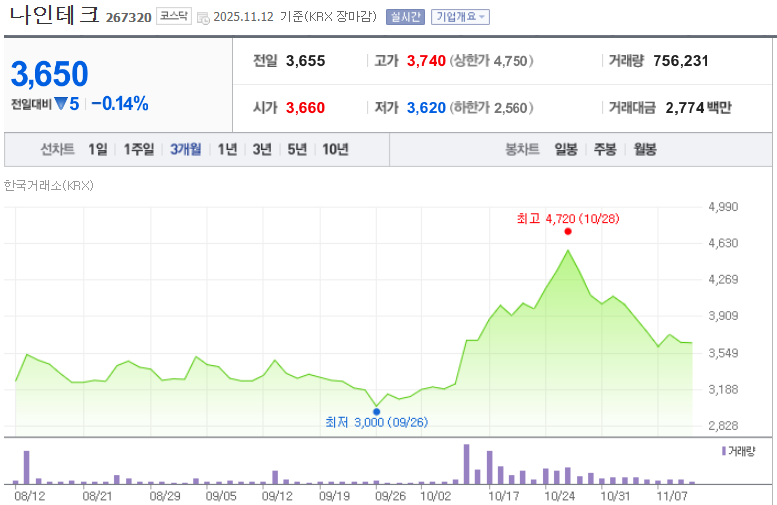Select the 5년 line chart tab

297,149
